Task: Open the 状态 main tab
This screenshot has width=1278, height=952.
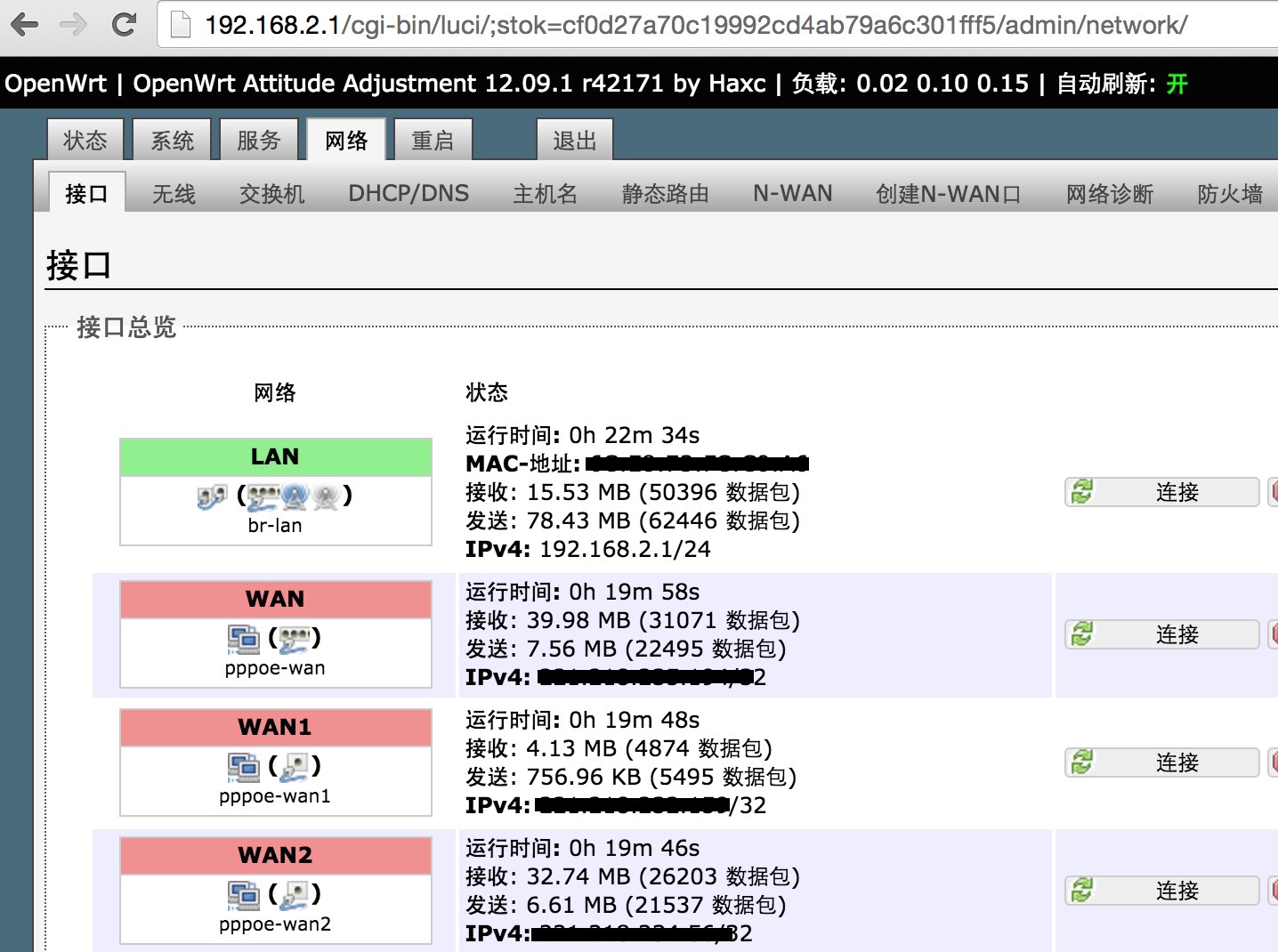Action: [85, 140]
